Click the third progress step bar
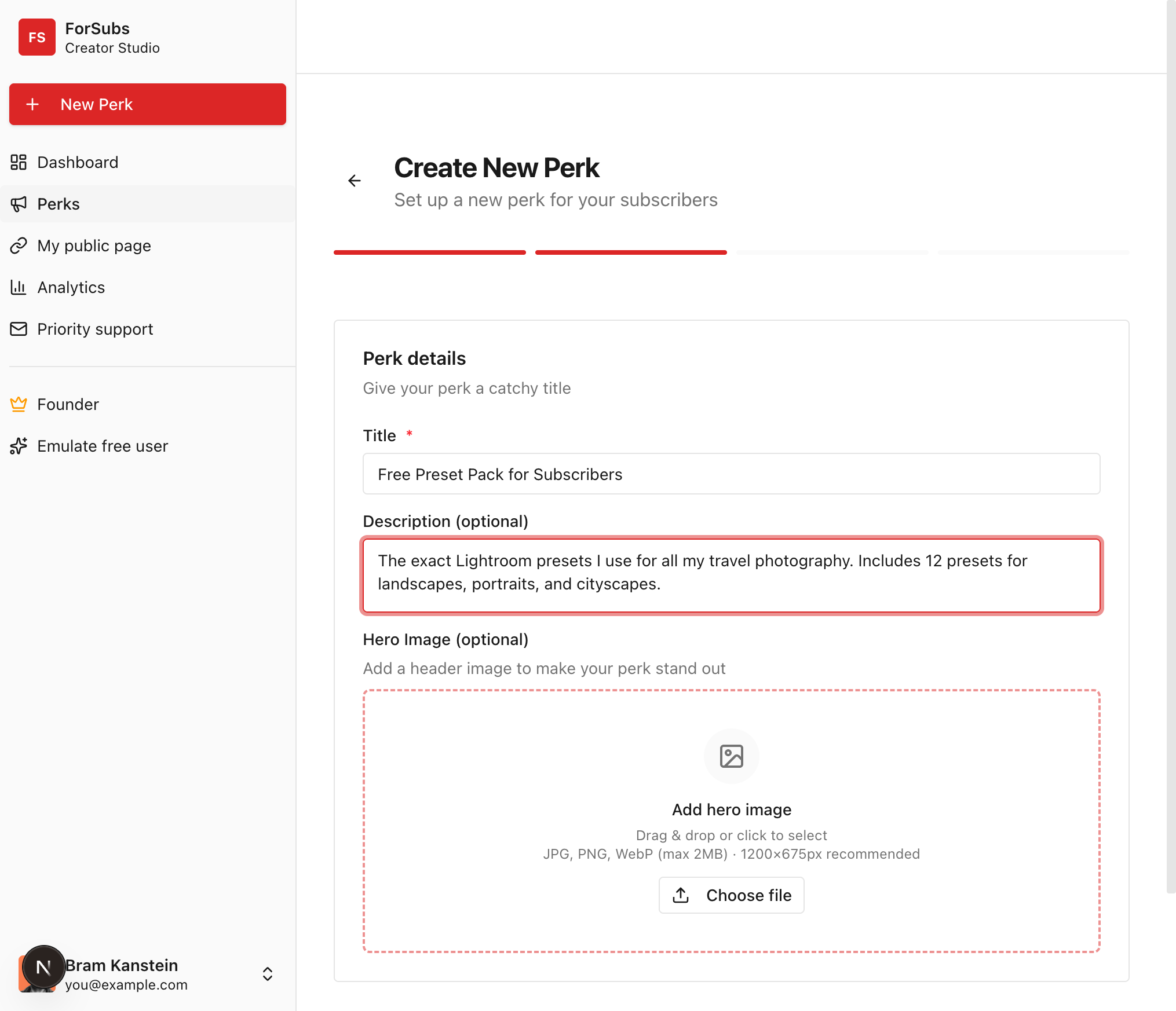The height and width of the screenshot is (1011, 1176). point(832,252)
